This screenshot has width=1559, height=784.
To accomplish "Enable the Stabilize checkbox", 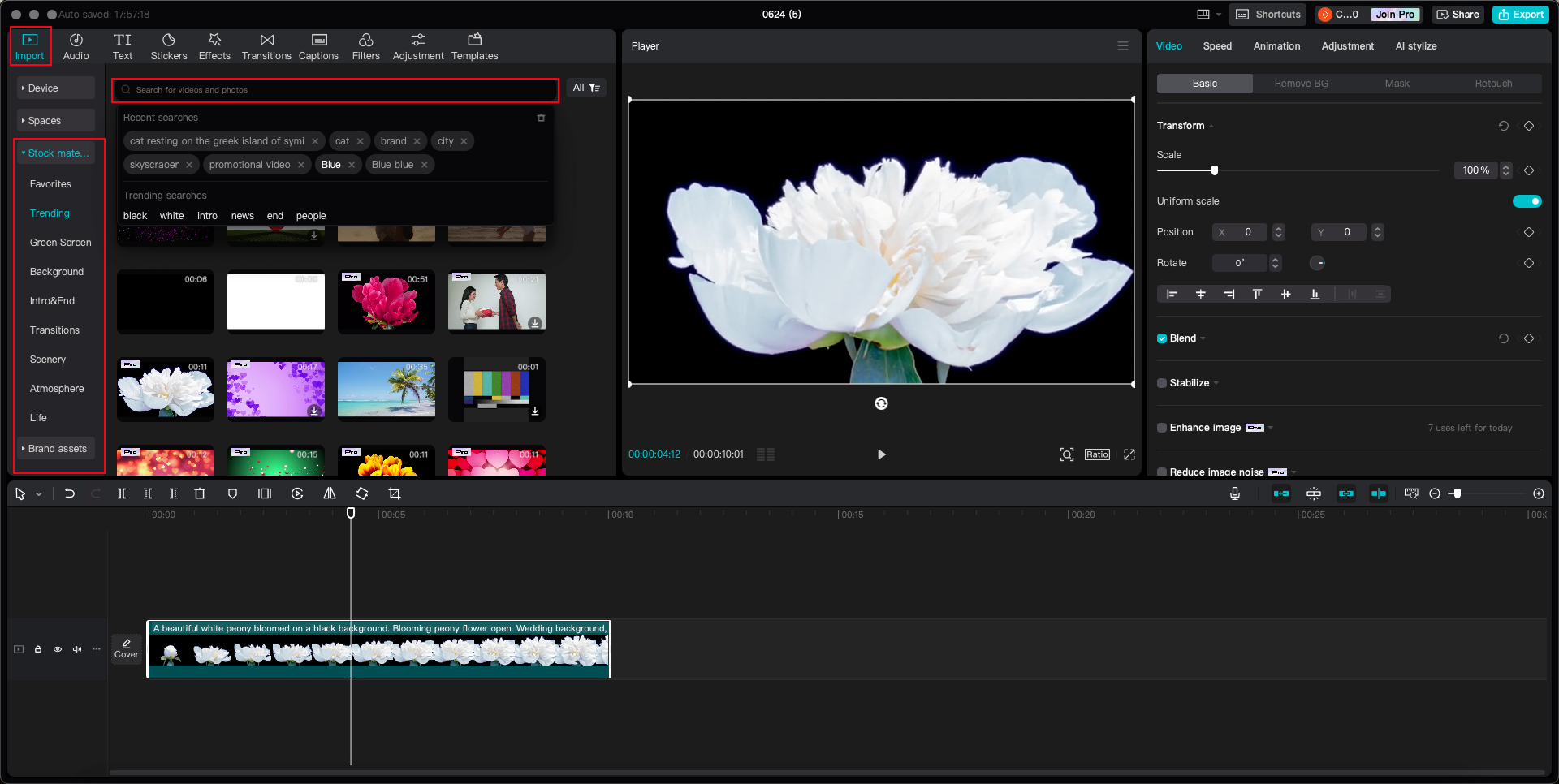I will pyautogui.click(x=1162, y=383).
